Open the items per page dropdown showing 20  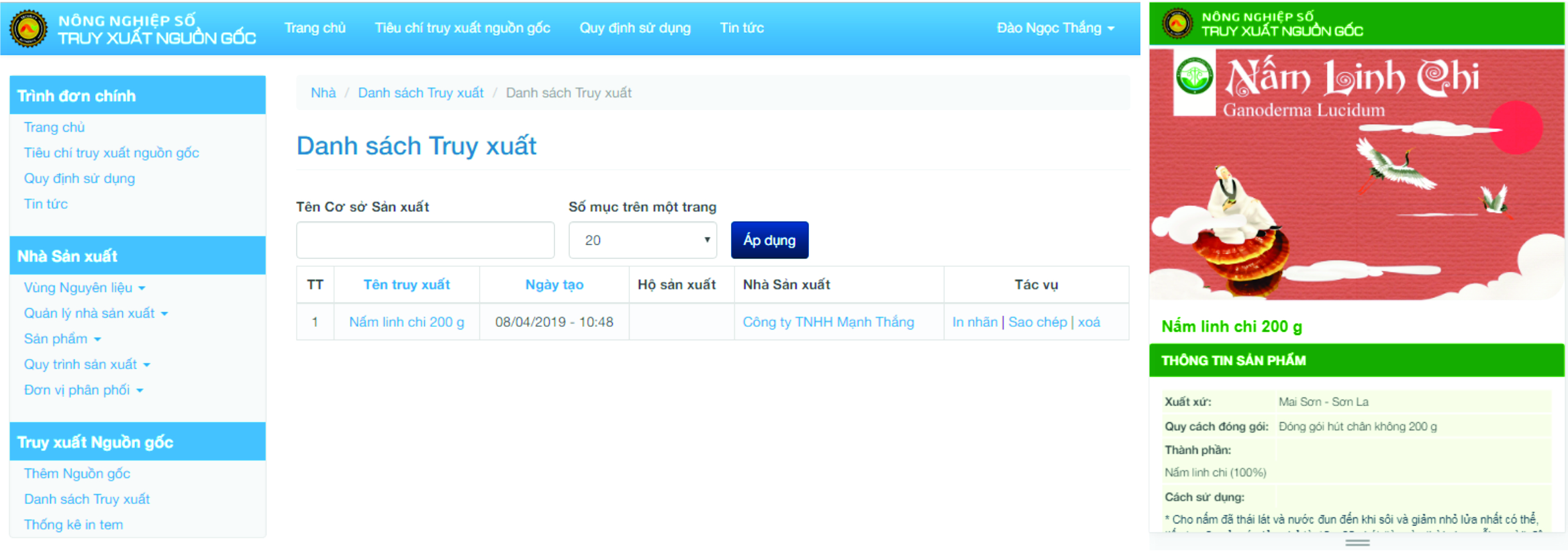pos(643,240)
